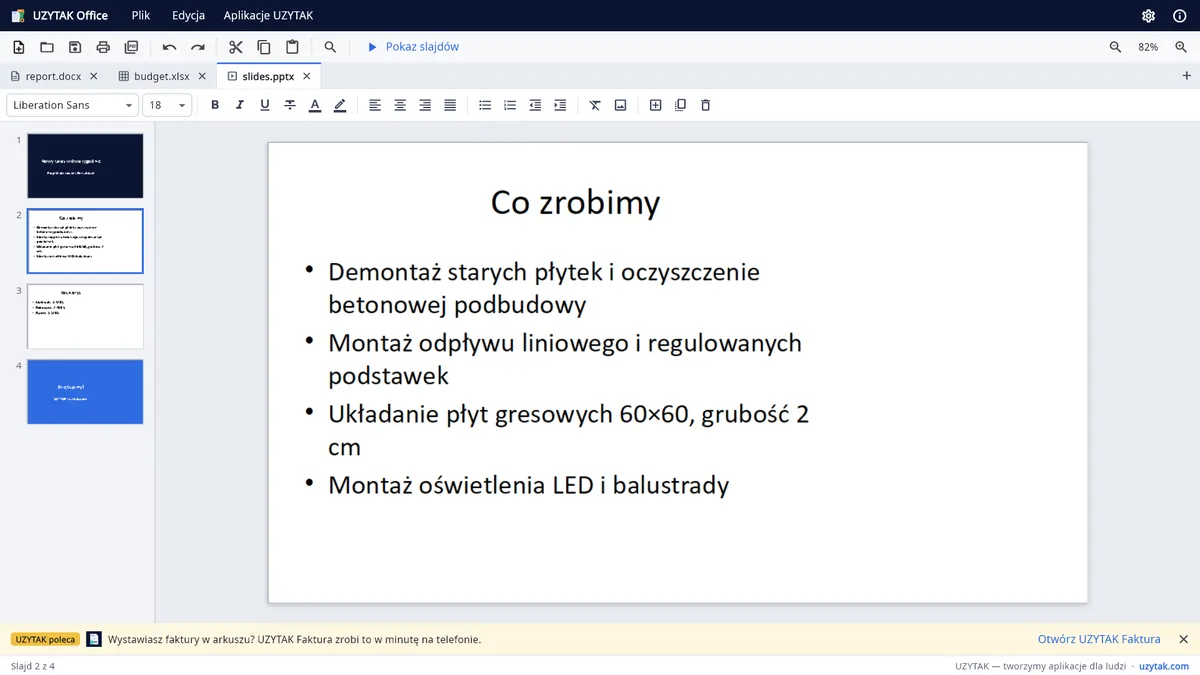The height and width of the screenshot is (675, 1200).
Task: Open find with the magnifier icon
Action: click(330, 47)
